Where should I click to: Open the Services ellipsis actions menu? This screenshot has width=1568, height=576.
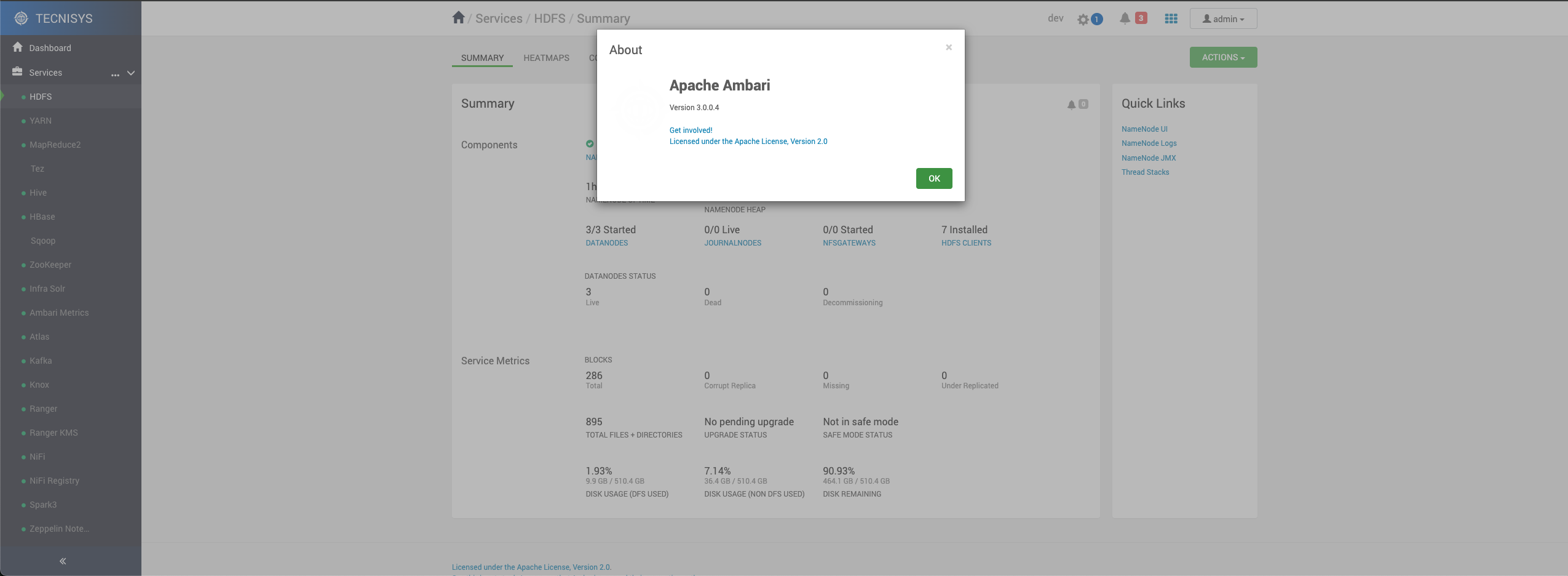coord(115,73)
